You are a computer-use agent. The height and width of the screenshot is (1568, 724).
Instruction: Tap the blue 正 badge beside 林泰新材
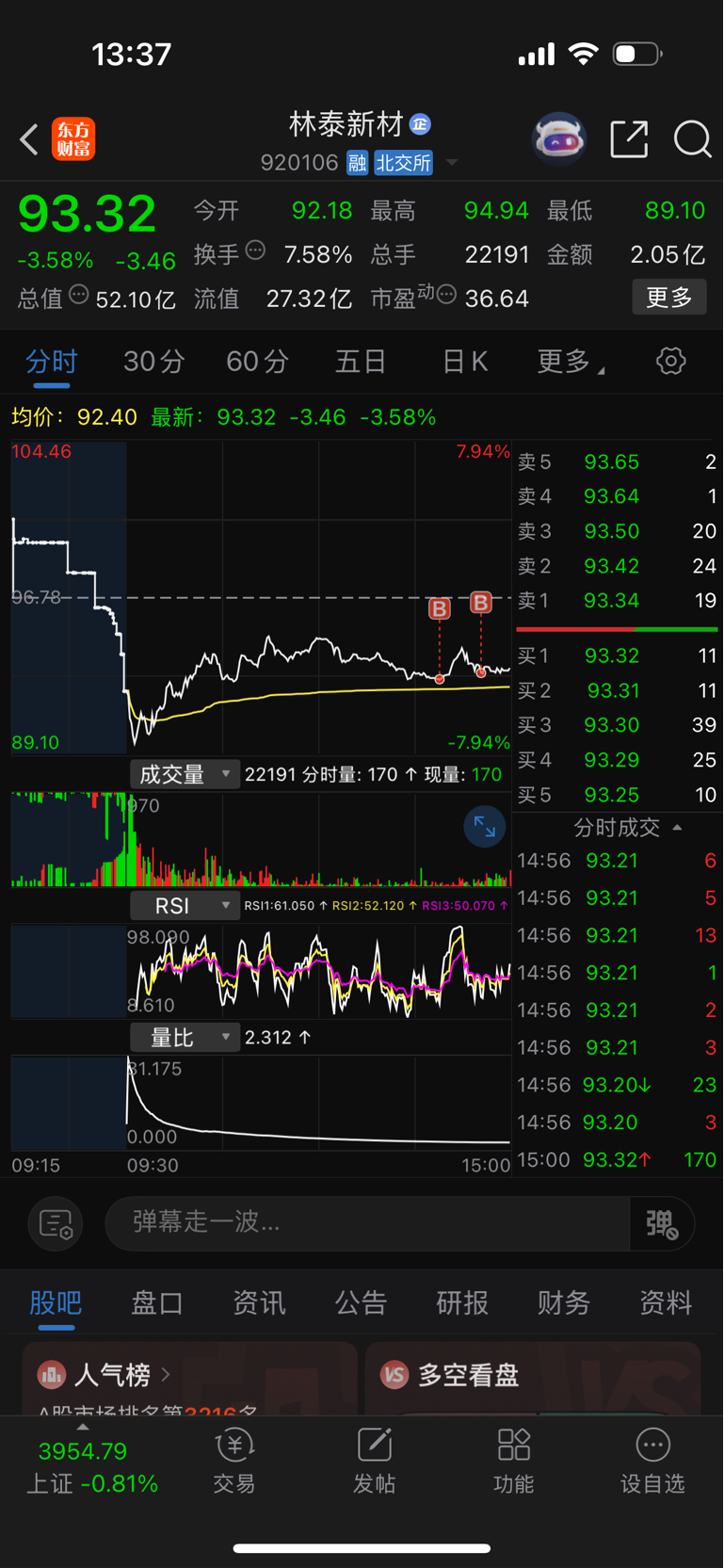coord(420,124)
